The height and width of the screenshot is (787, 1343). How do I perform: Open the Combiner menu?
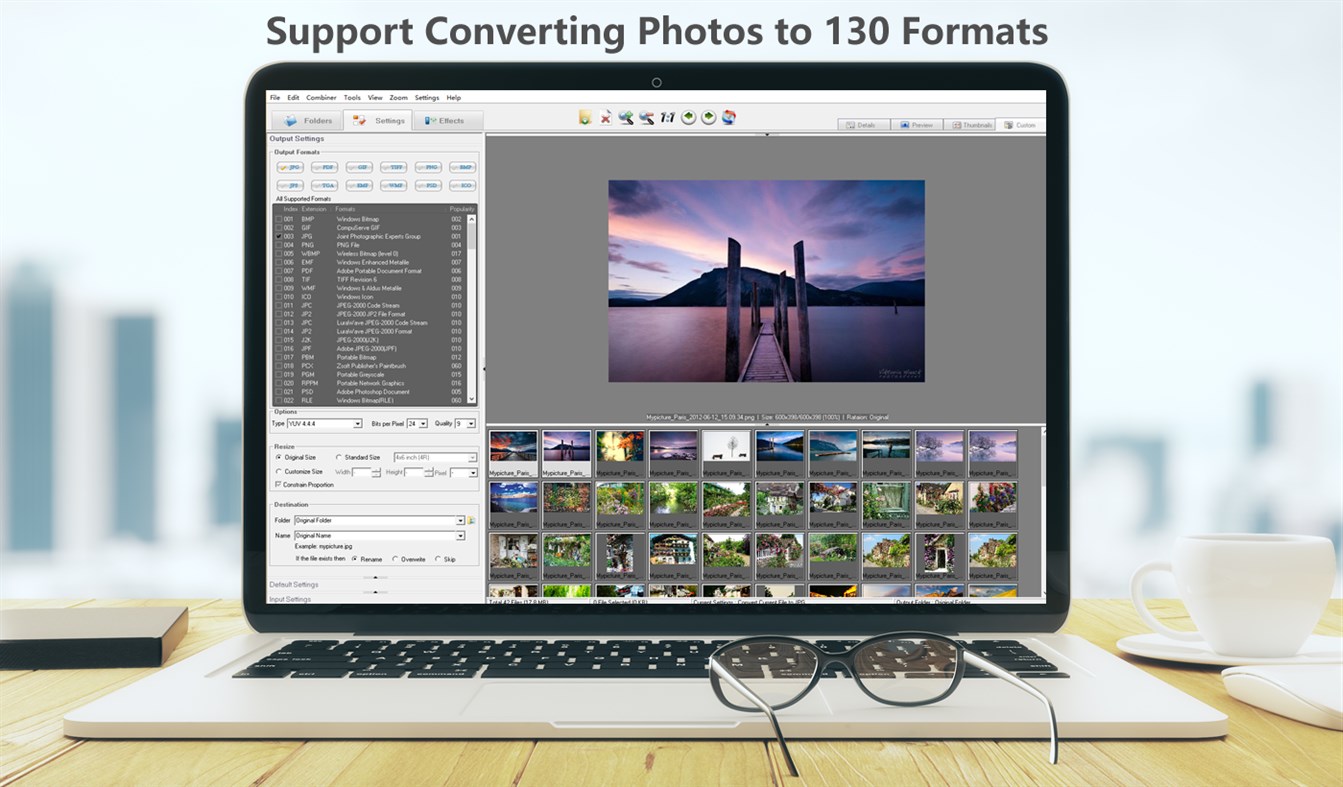321,97
